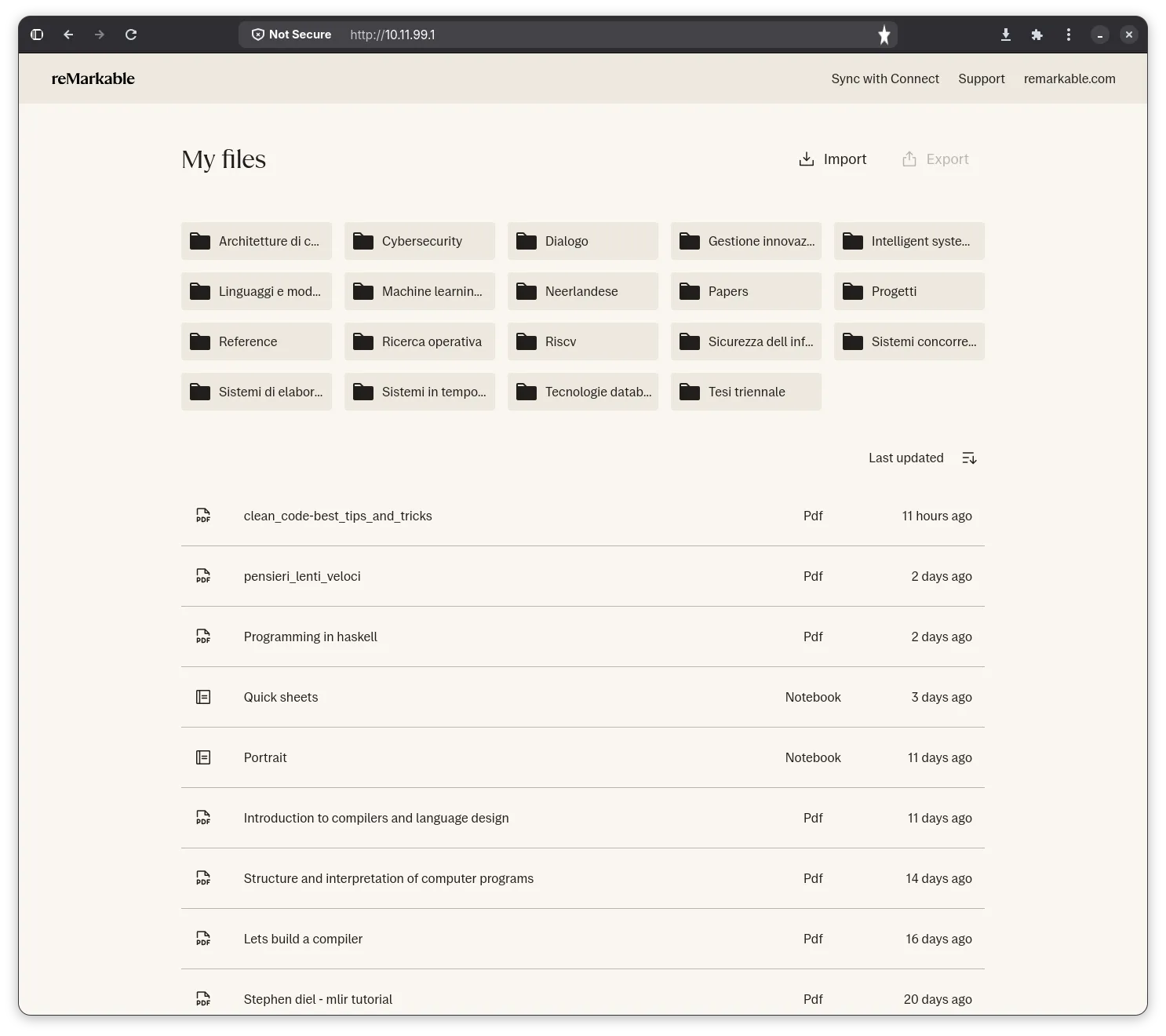Open the Architetture di c... folder

257,241
